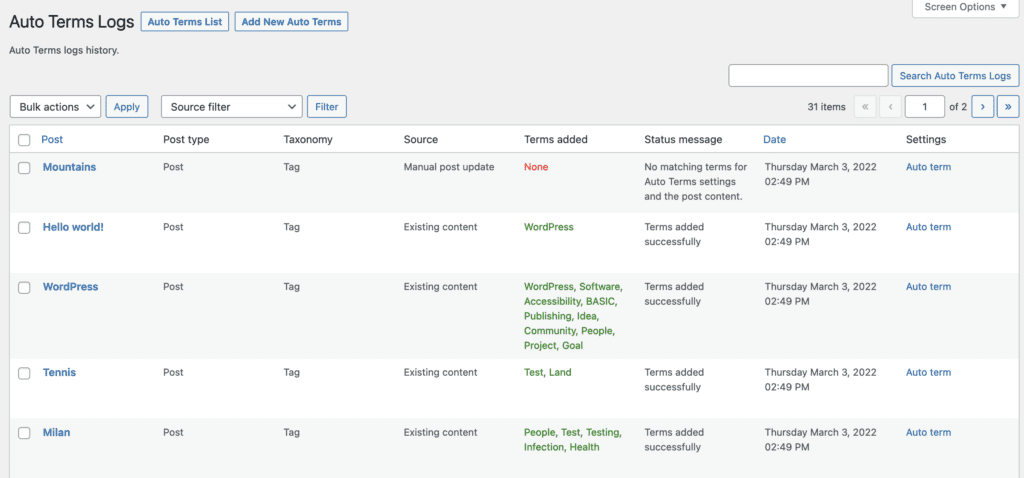Open the Bulk actions dropdown
This screenshot has width=1024, height=478.
(56, 106)
